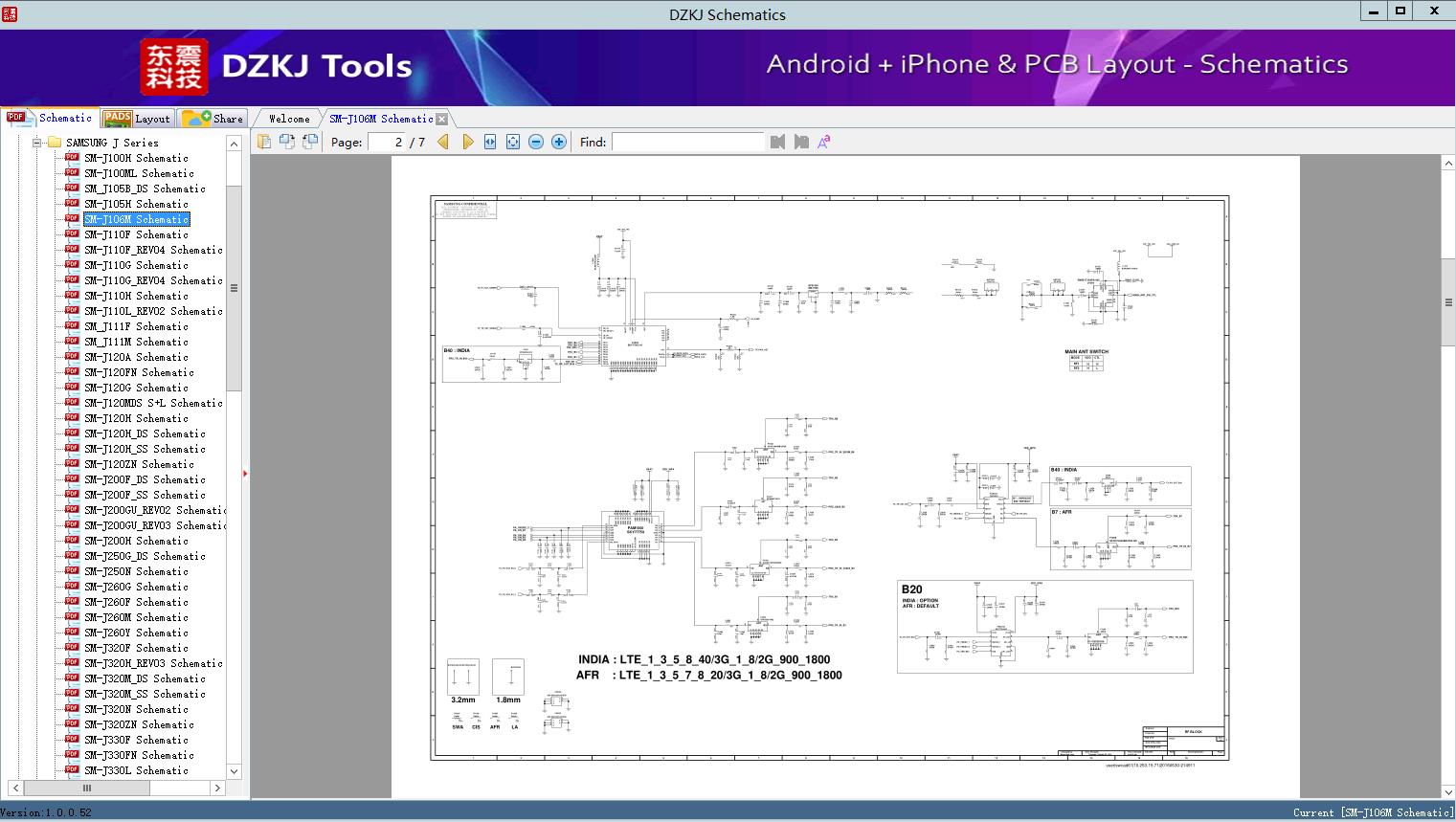Open SM-J105B_DS Schematic

145,189
